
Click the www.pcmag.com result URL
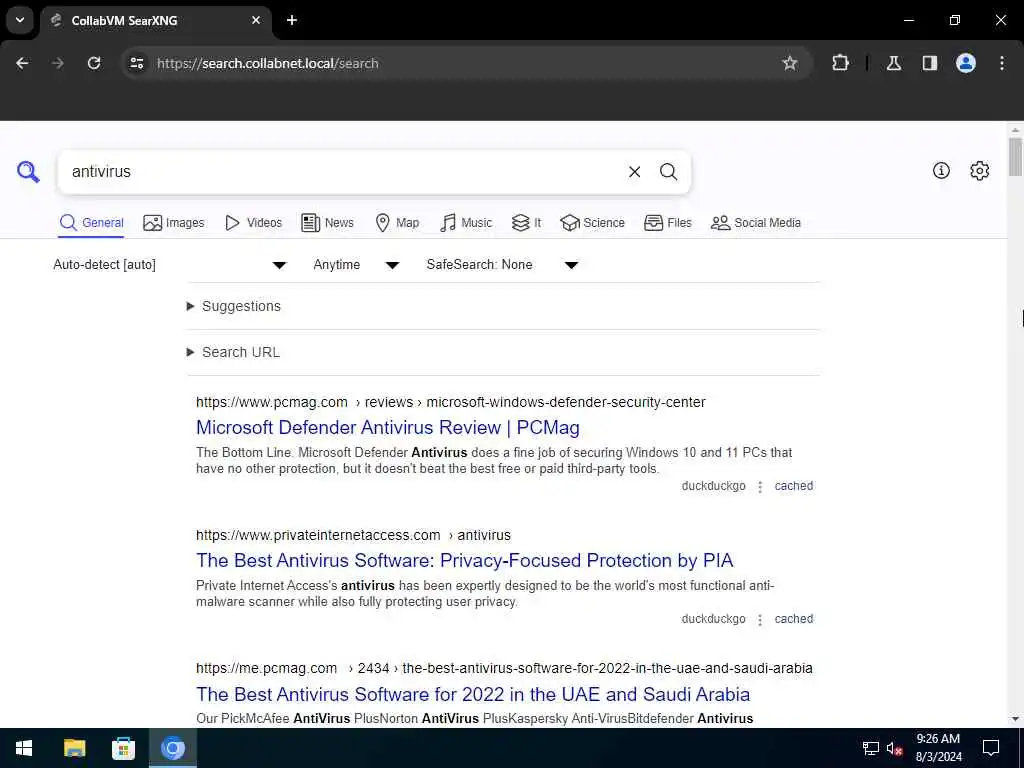click(451, 402)
